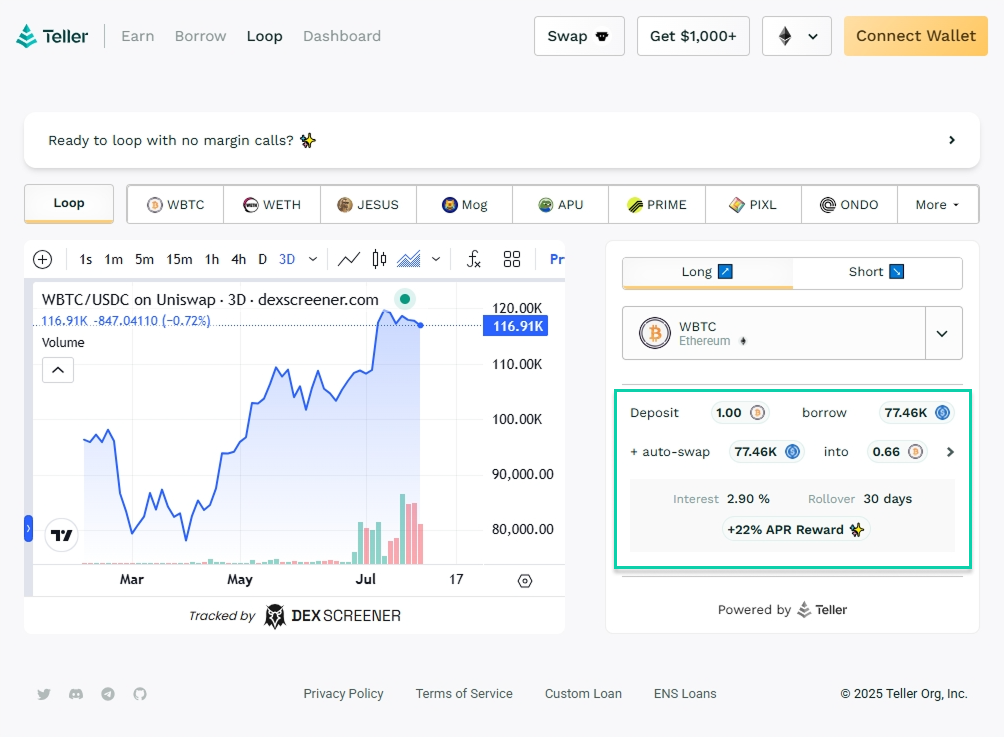The image size is (1004, 737).
Task: Click the +22% APR Reward badge
Action: click(x=795, y=530)
